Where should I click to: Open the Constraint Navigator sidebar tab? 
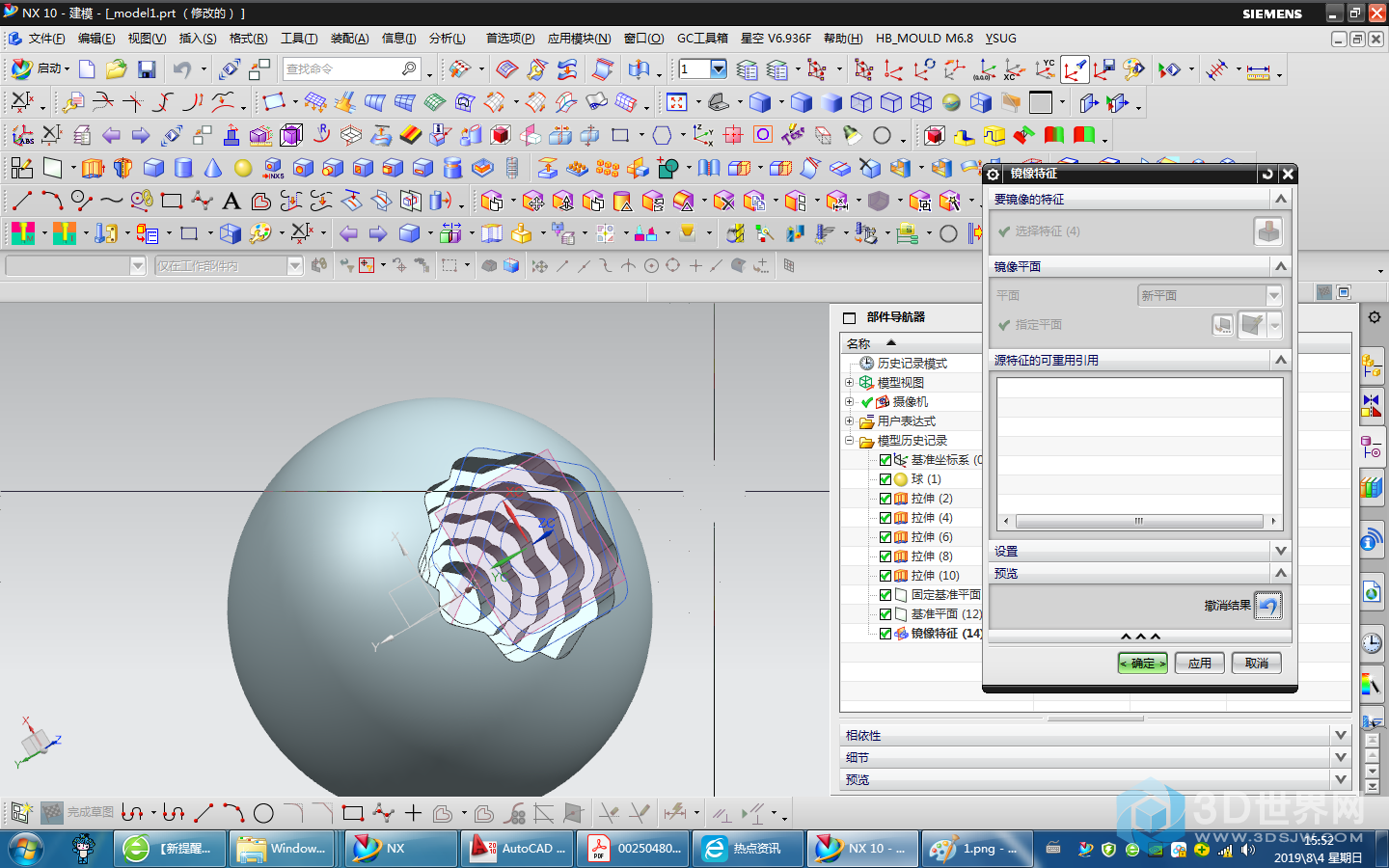tap(1372, 406)
